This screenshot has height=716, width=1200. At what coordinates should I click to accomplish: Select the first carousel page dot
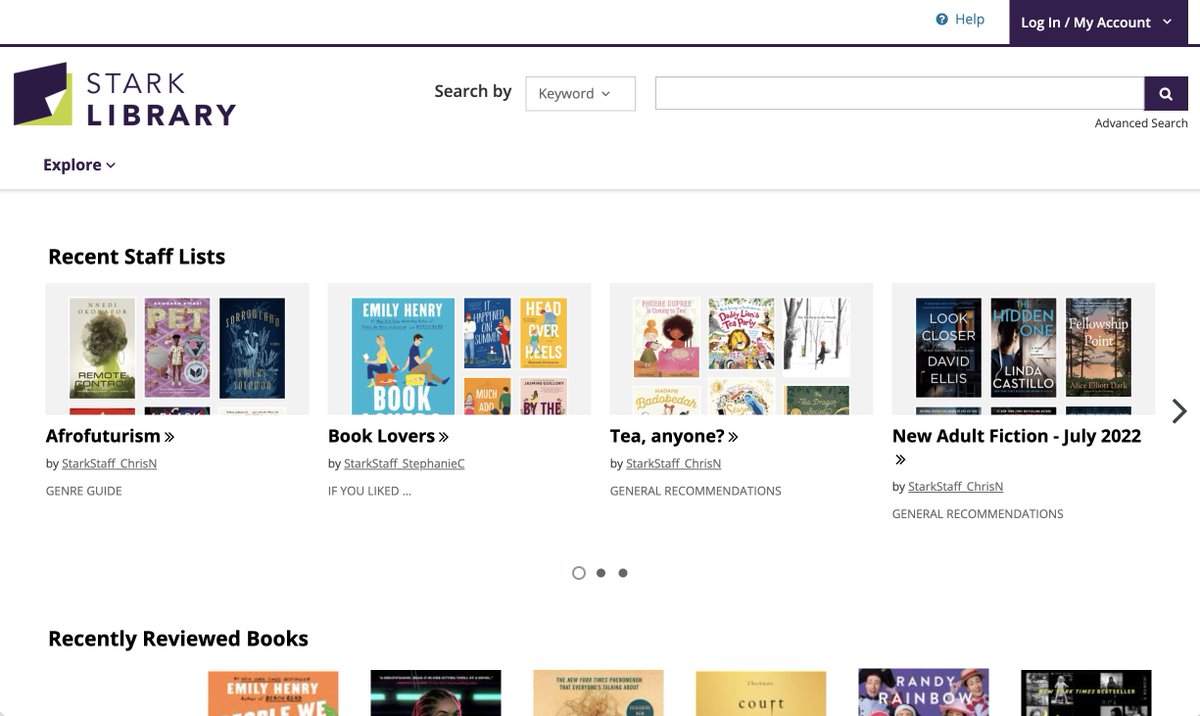(x=579, y=573)
